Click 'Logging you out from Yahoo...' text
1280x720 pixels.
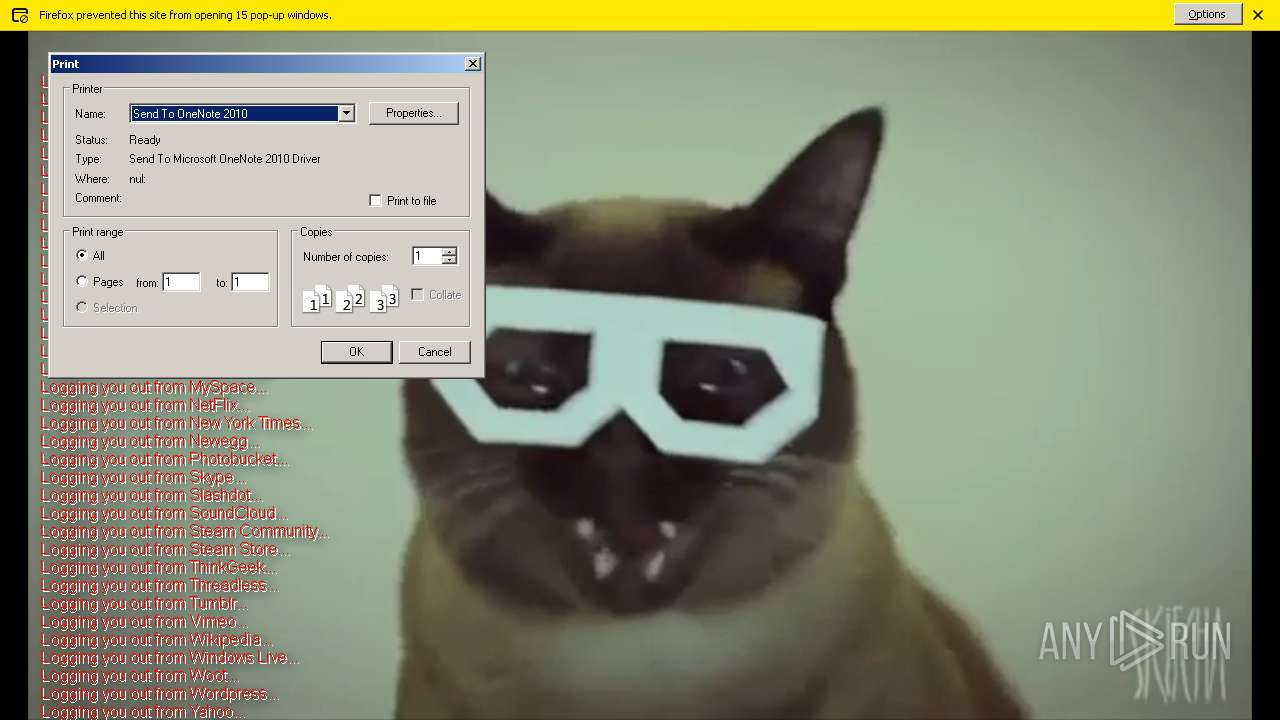(x=143, y=711)
